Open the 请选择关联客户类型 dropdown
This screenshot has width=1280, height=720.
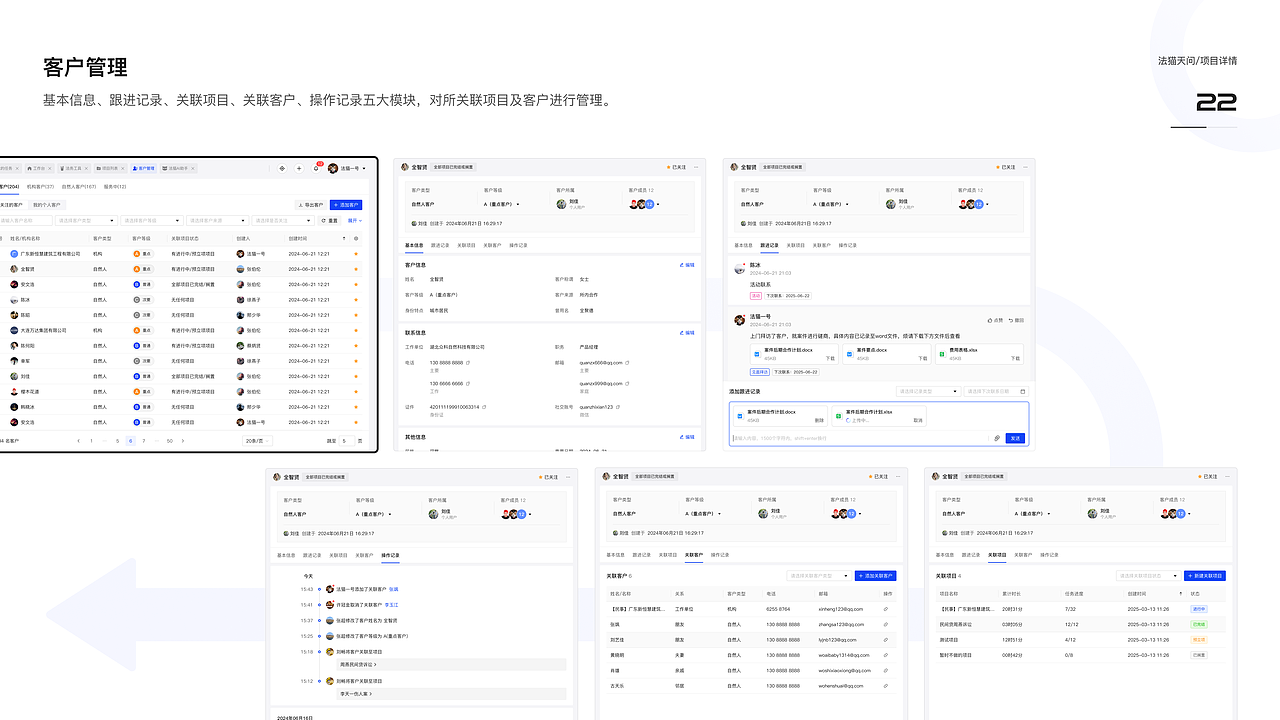[x=819, y=575]
